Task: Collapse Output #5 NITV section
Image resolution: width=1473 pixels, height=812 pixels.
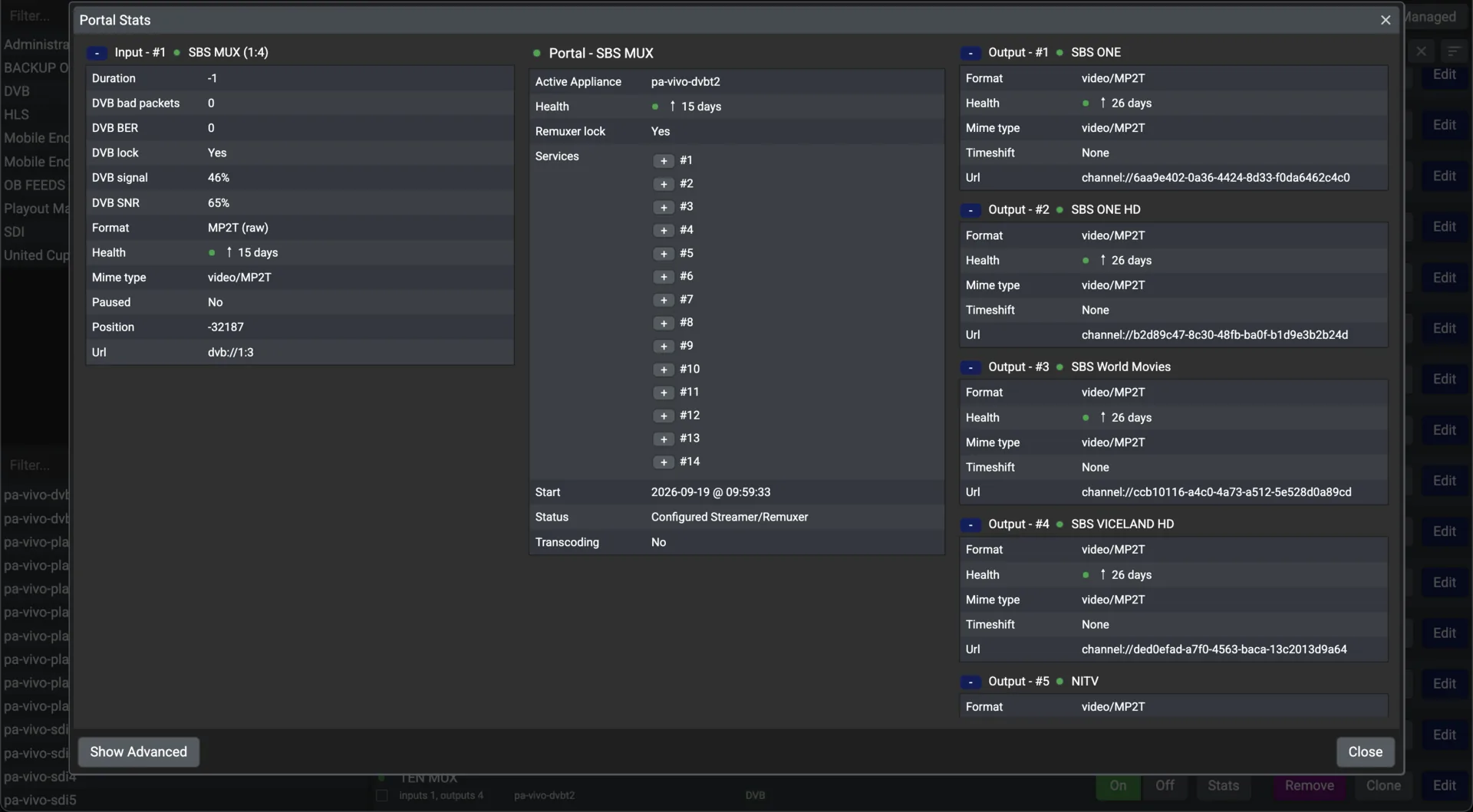Action: click(970, 682)
